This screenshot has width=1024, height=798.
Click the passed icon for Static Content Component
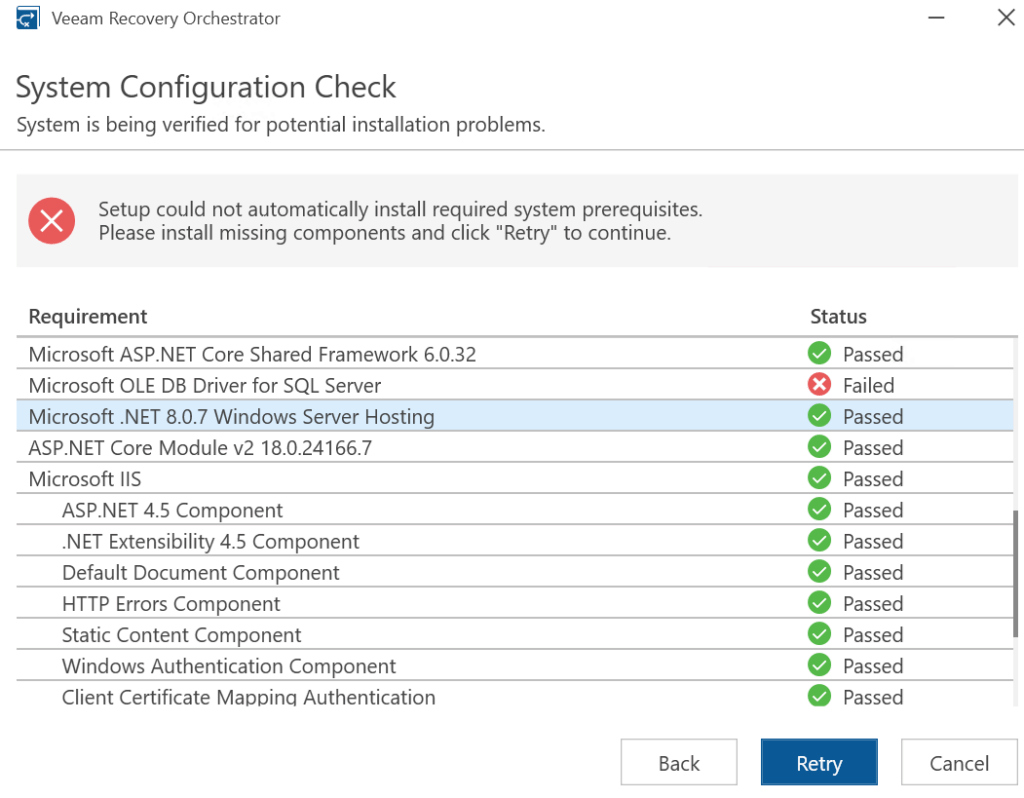pyautogui.click(x=819, y=634)
